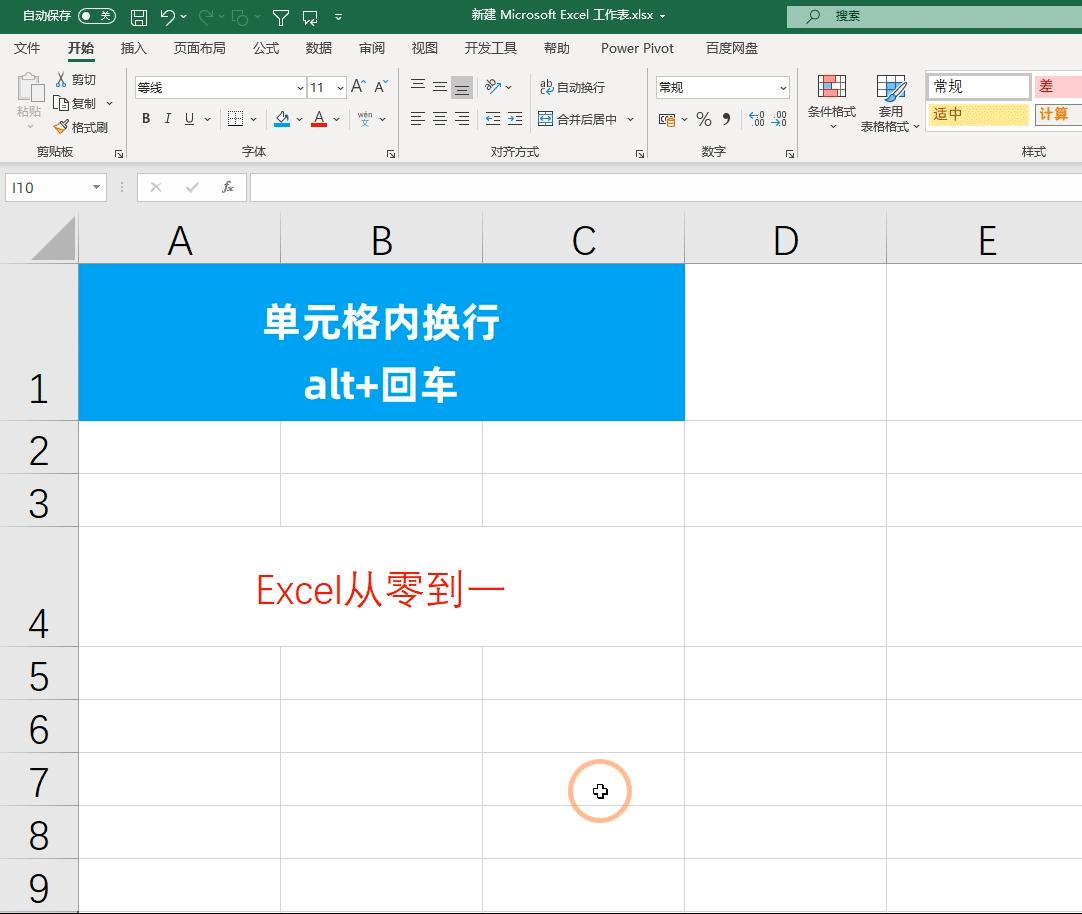Image resolution: width=1082 pixels, height=914 pixels.
Task: Switch to the 数据 ribbon tab
Action: coord(318,47)
